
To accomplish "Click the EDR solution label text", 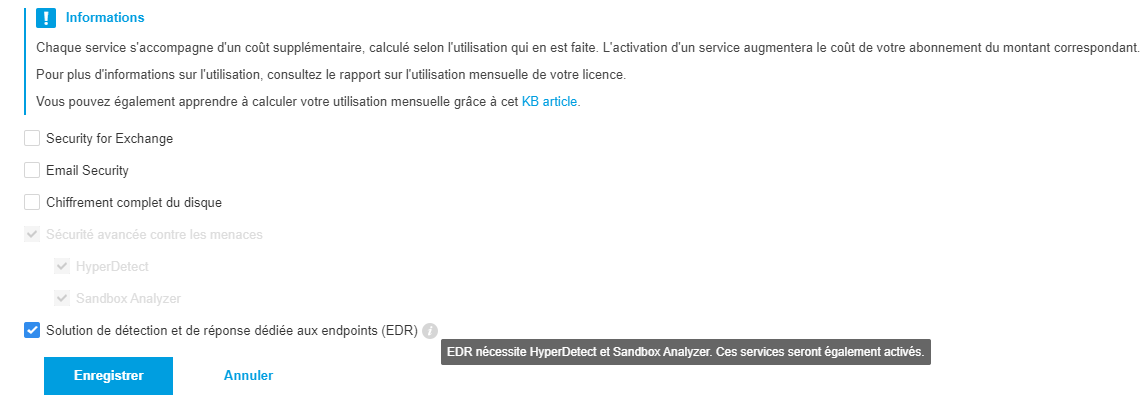I will (x=231, y=331).
